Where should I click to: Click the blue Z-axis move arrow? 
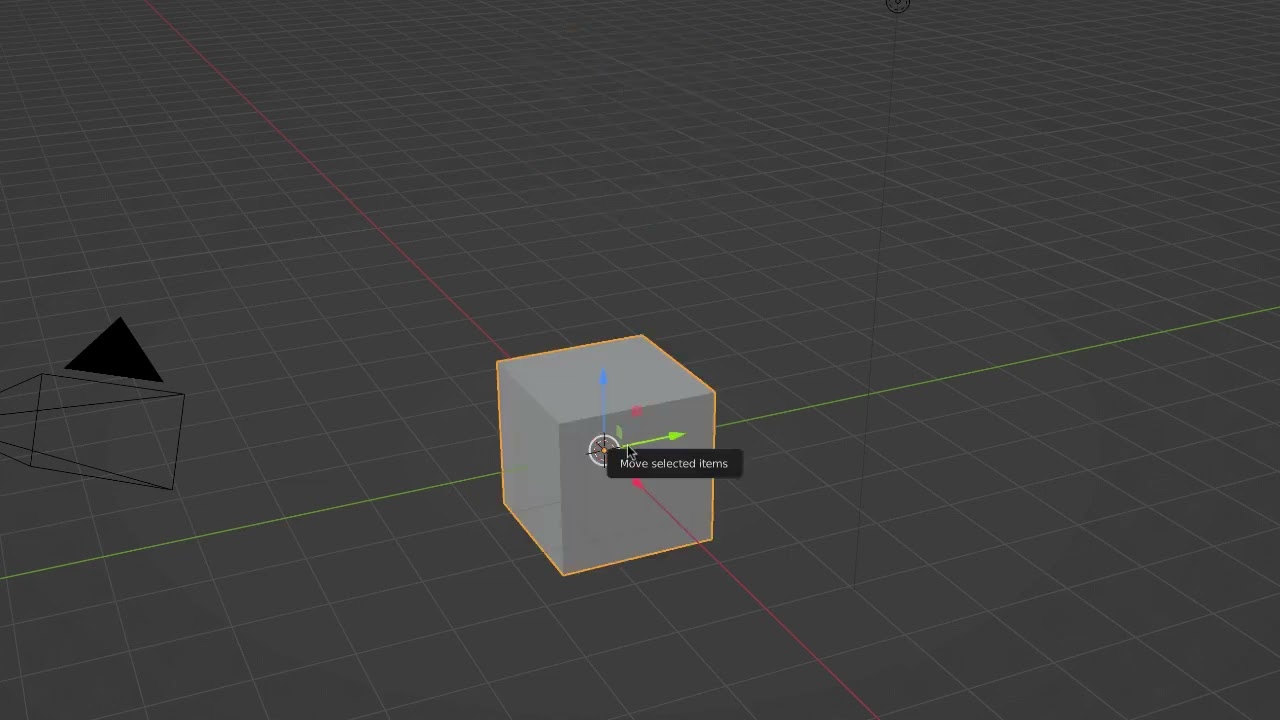tap(603, 378)
